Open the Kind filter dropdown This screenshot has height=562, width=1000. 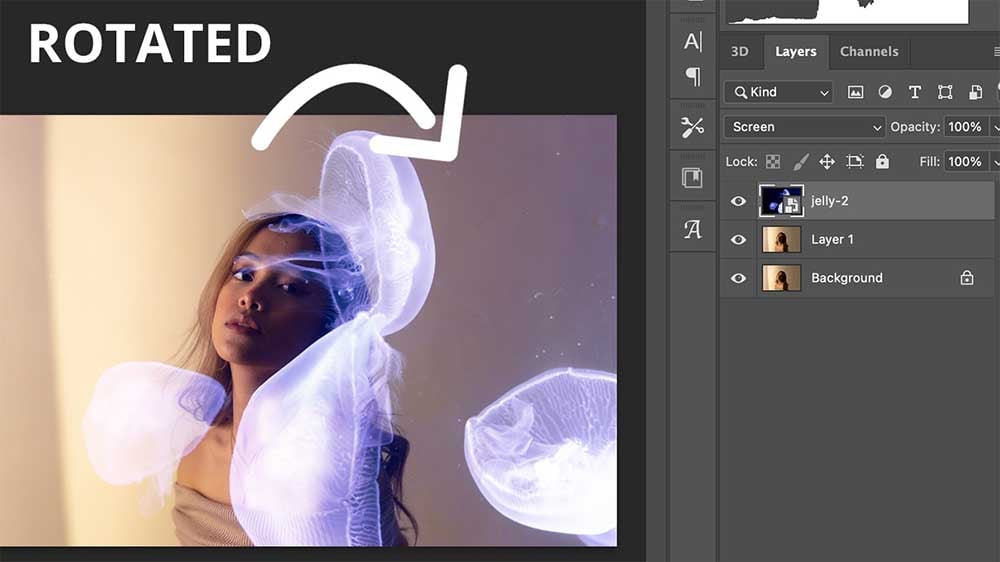point(779,92)
